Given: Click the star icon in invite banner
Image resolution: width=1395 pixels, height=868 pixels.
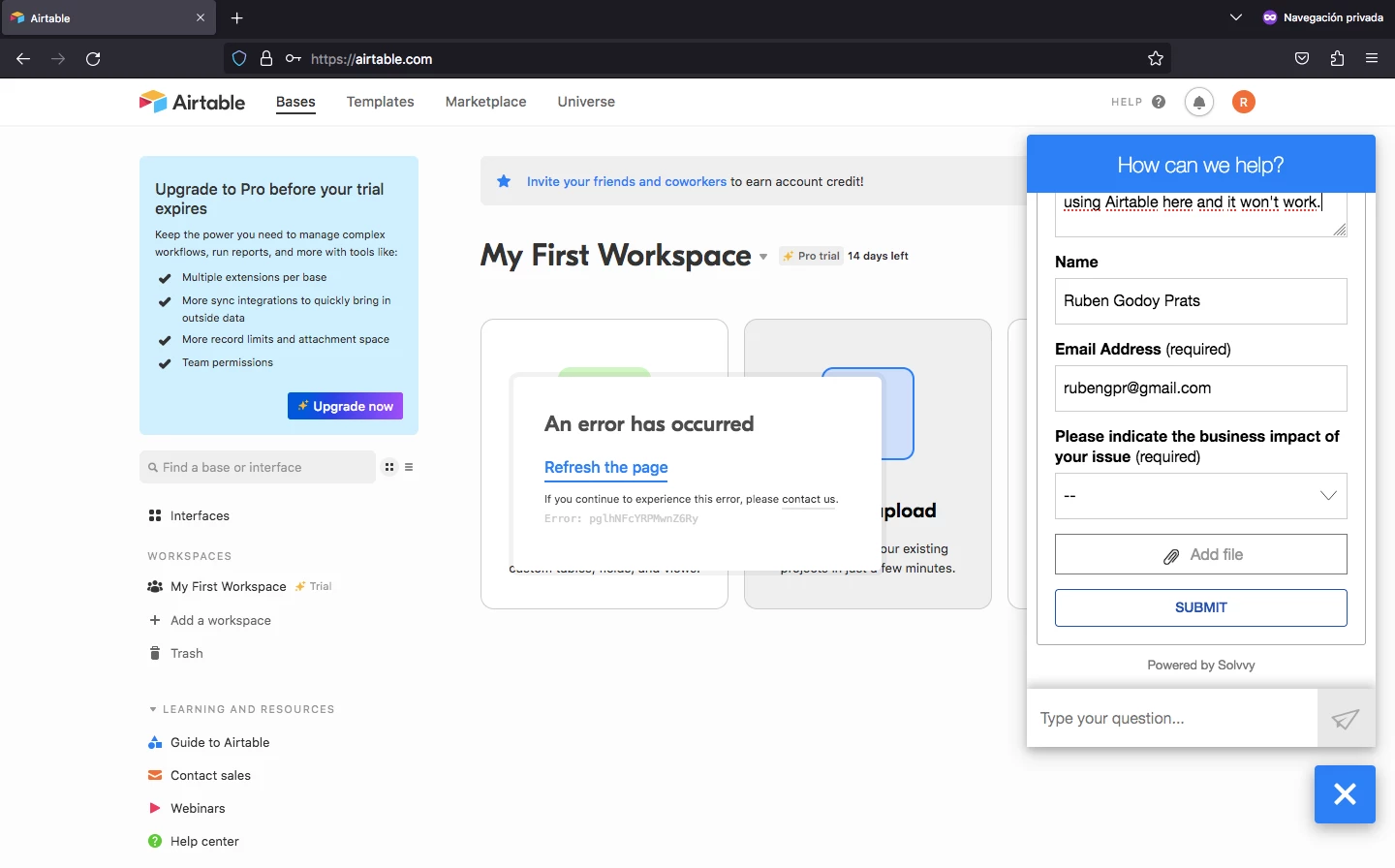Looking at the screenshot, I should [x=504, y=181].
